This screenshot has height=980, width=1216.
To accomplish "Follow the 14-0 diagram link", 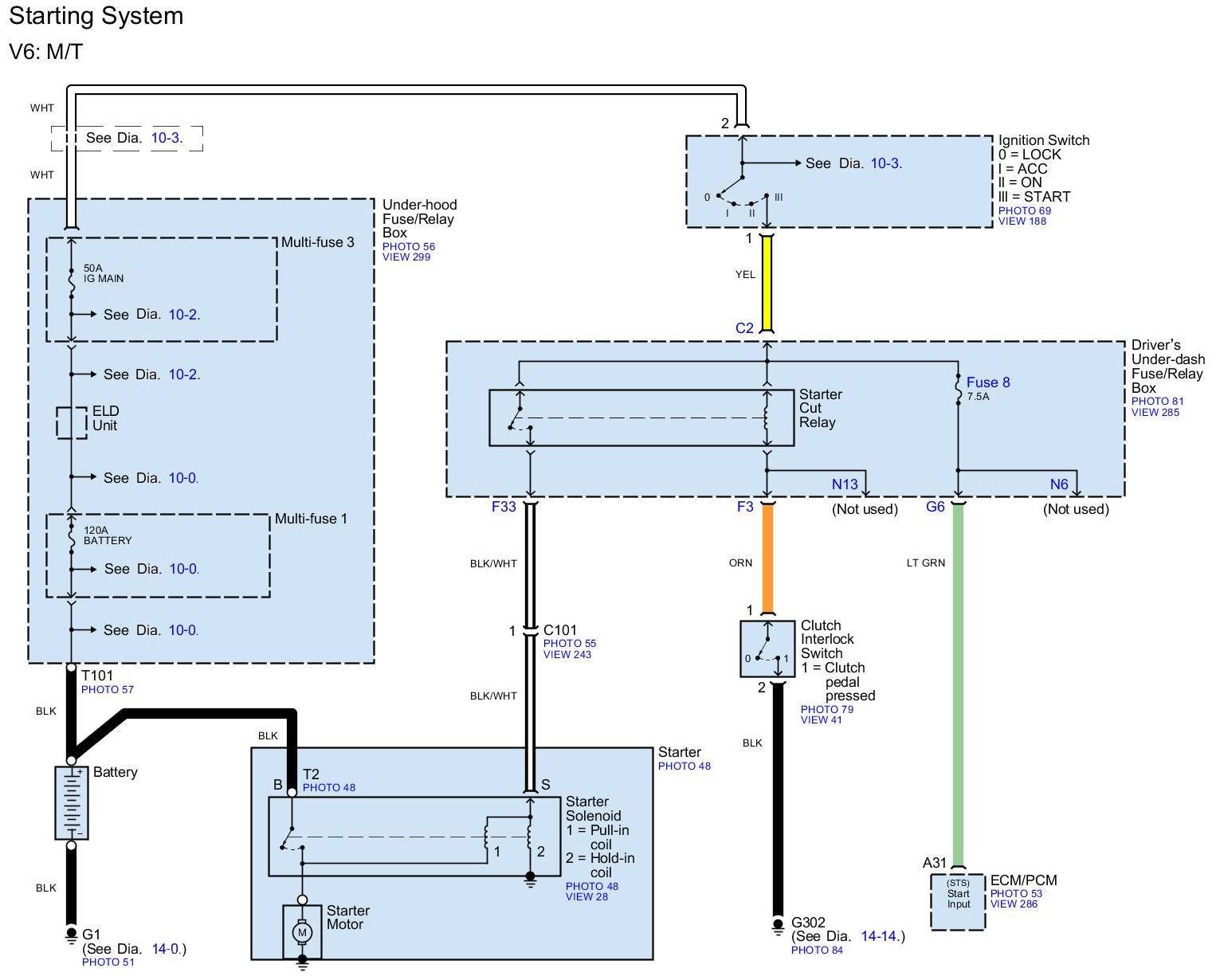I will (x=165, y=949).
